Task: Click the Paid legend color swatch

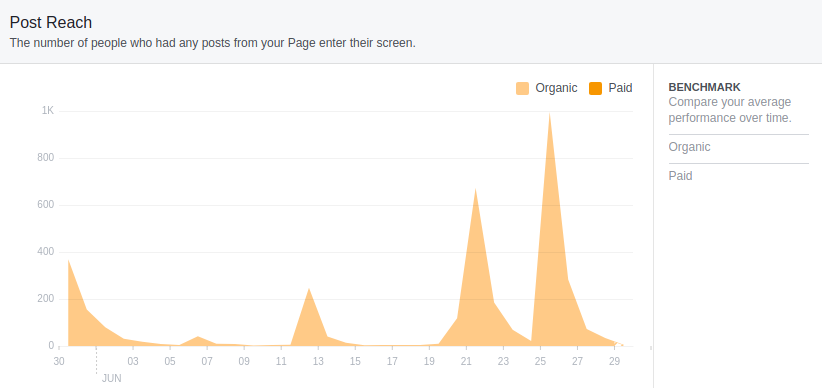Action: [x=596, y=88]
